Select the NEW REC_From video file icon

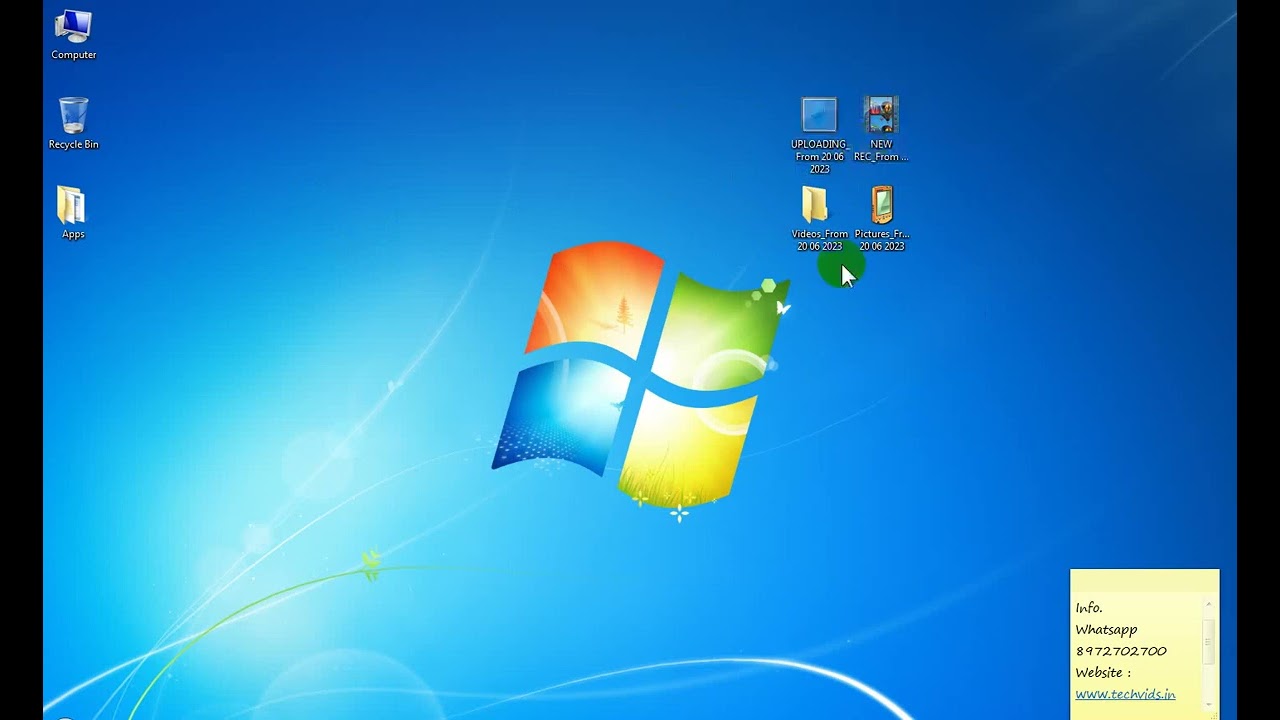pyautogui.click(x=881, y=129)
